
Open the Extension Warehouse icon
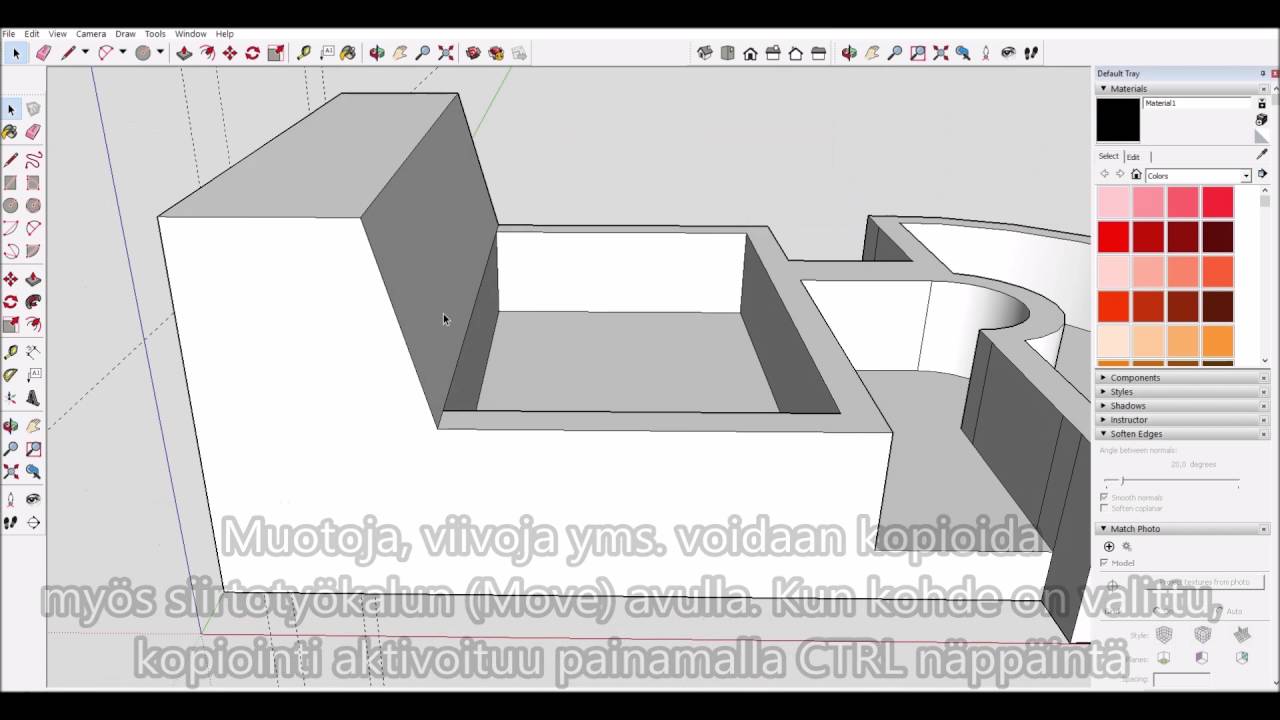tap(496, 53)
